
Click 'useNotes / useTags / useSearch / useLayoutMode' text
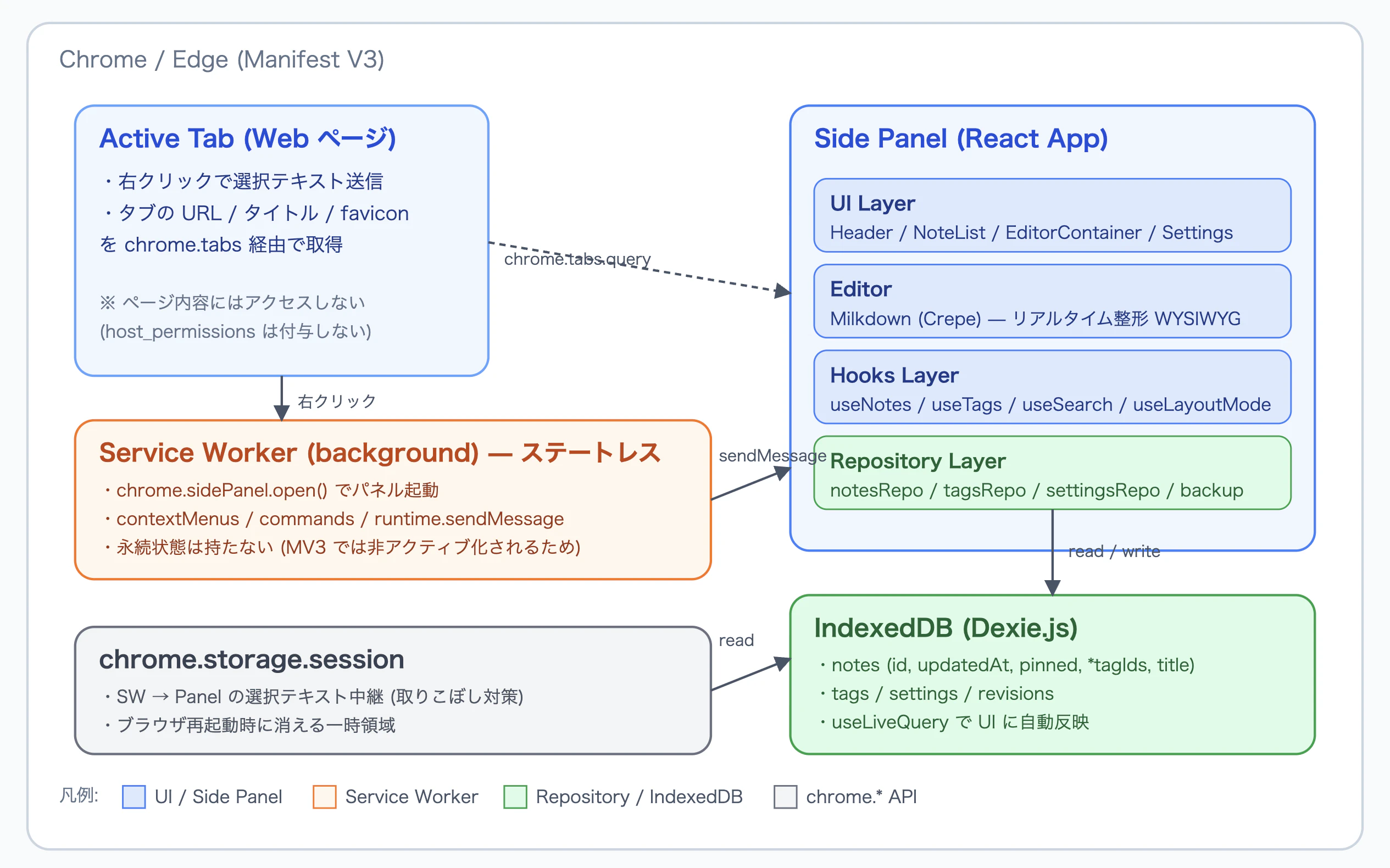pyautogui.click(x=1050, y=405)
